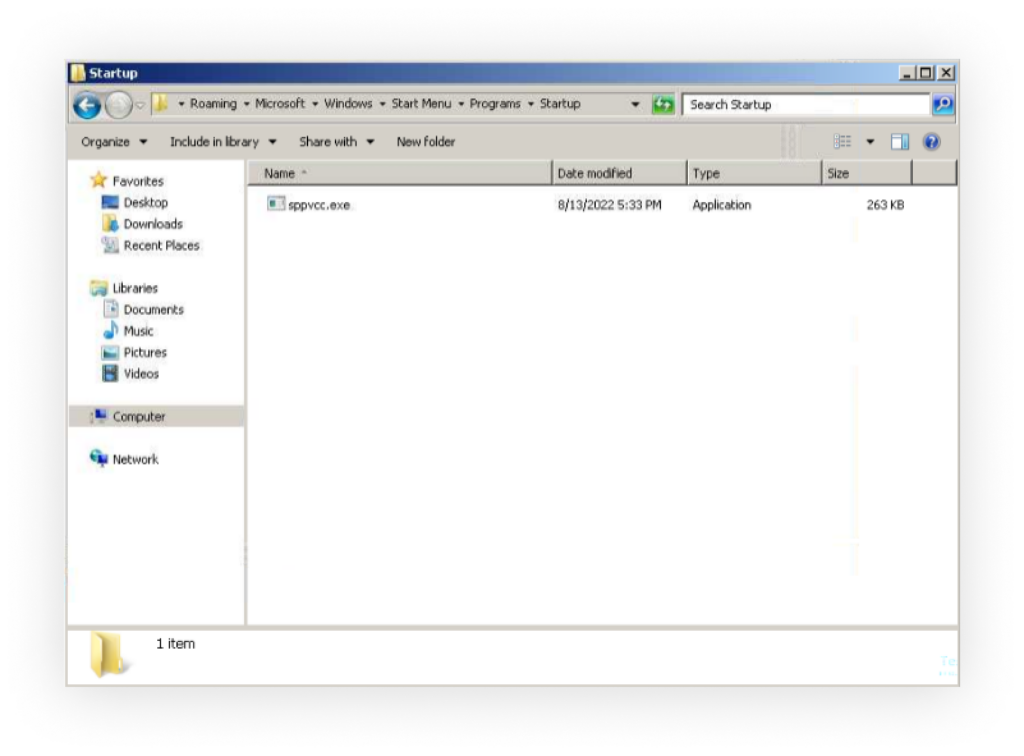Sort by the Date modified column
The height and width of the screenshot is (756, 1024).
coord(619,174)
